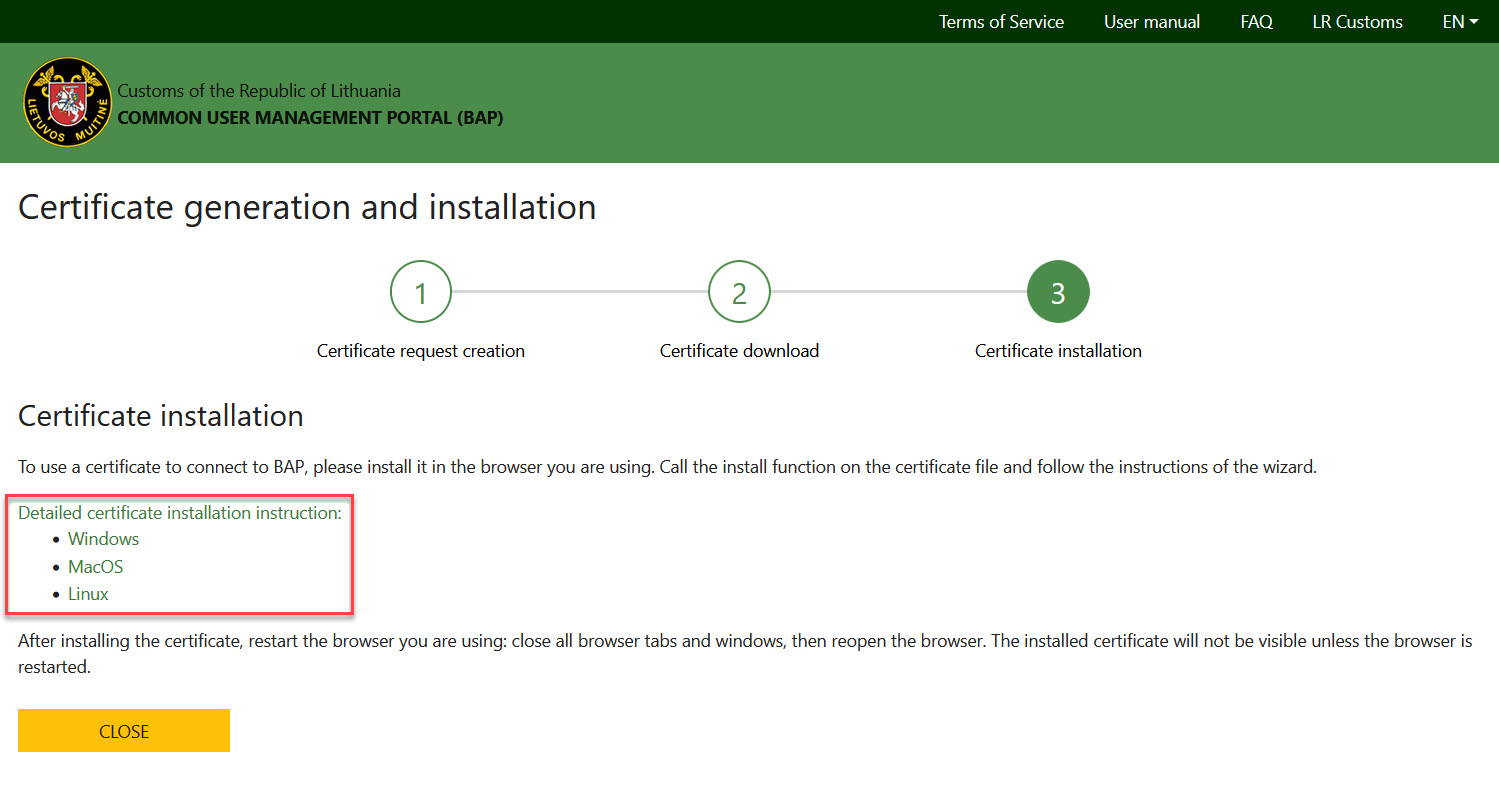
Task: Visit the LR Customs link
Action: (1357, 22)
